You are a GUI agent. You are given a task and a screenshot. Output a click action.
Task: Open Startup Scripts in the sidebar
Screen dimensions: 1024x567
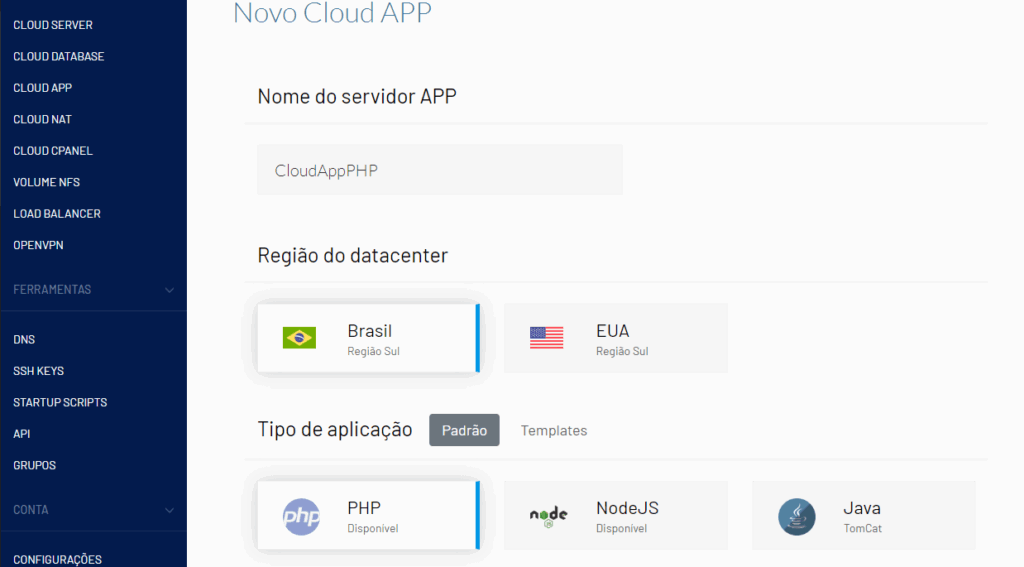[x=60, y=402]
